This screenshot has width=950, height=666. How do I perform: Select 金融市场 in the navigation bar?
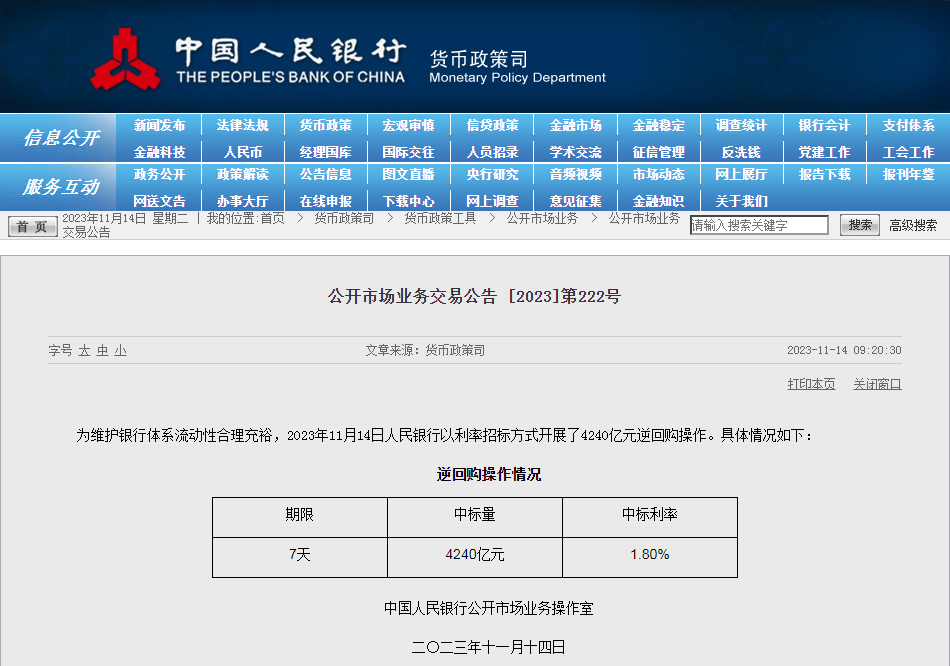575,125
